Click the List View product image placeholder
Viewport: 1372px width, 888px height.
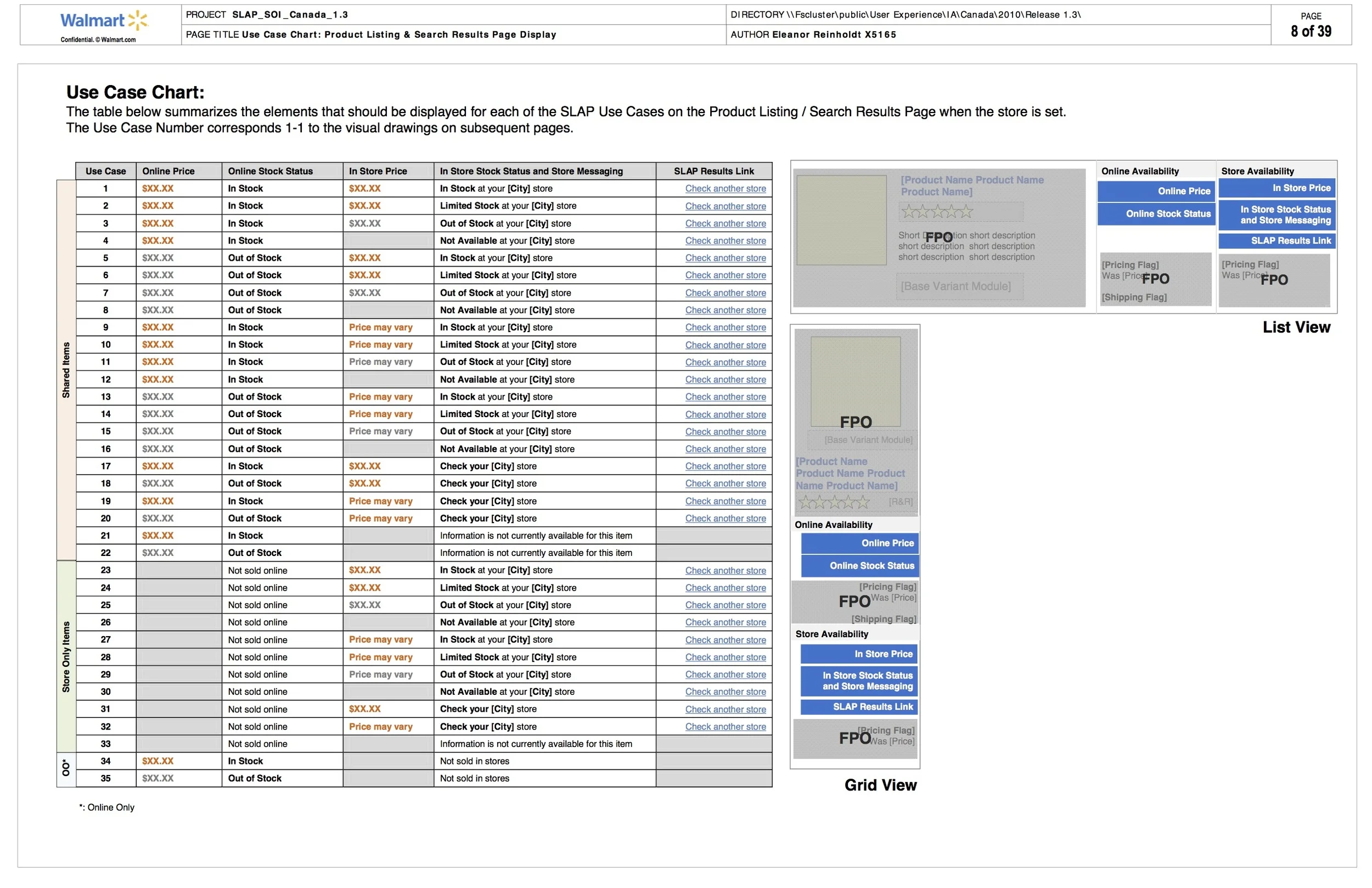pos(841,220)
